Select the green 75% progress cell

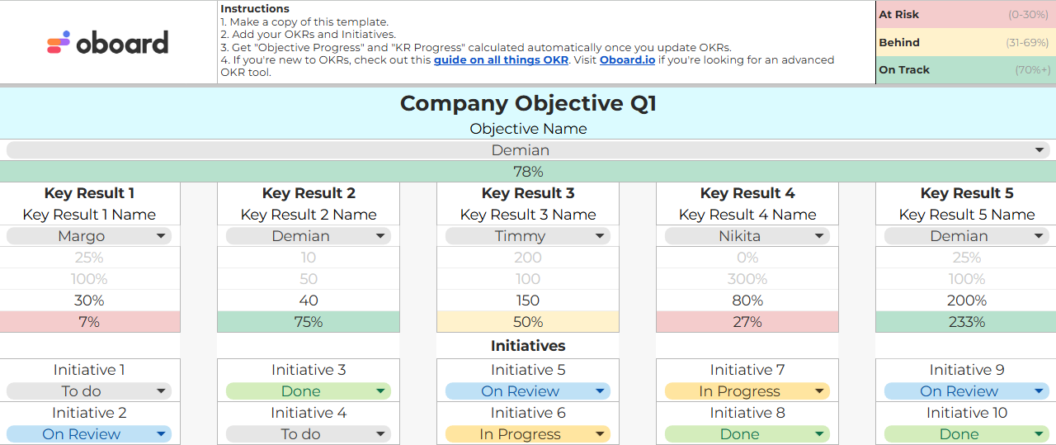coord(308,322)
